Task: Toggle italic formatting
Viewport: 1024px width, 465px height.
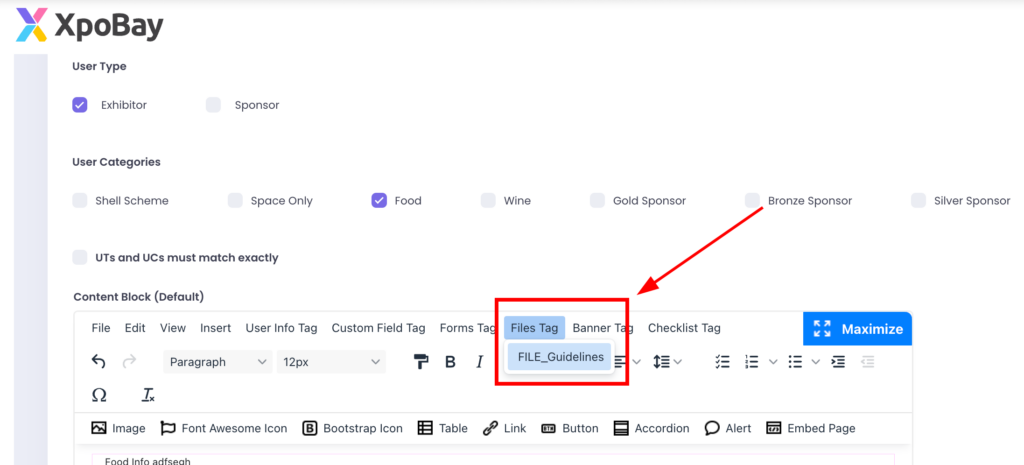Action: 479,362
